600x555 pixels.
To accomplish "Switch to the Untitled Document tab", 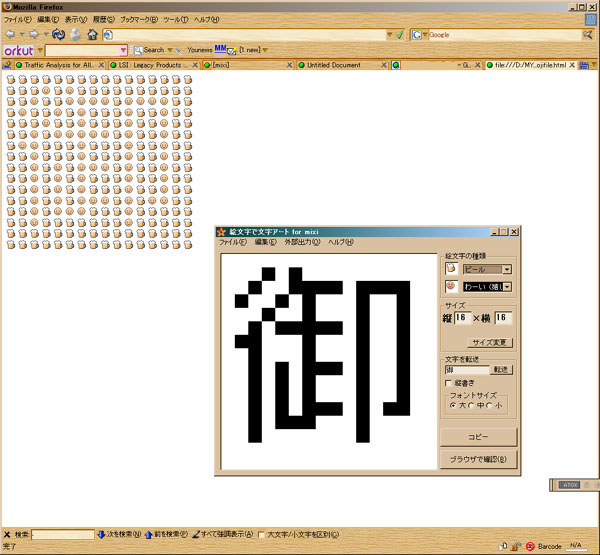I will (342, 65).
